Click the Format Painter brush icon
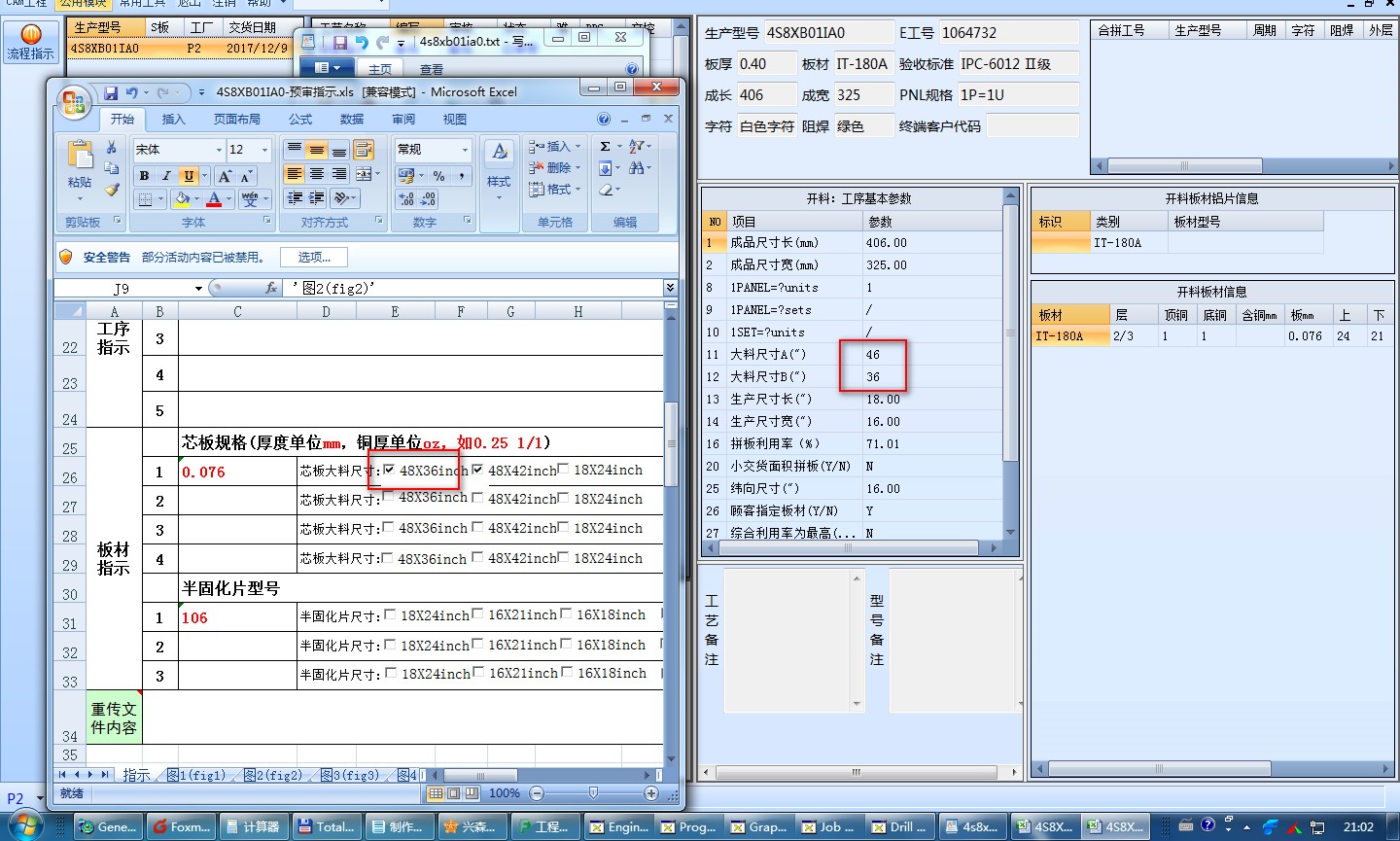Image resolution: width=1400 pixels, height=841 pixels. (x=112, y=190)
